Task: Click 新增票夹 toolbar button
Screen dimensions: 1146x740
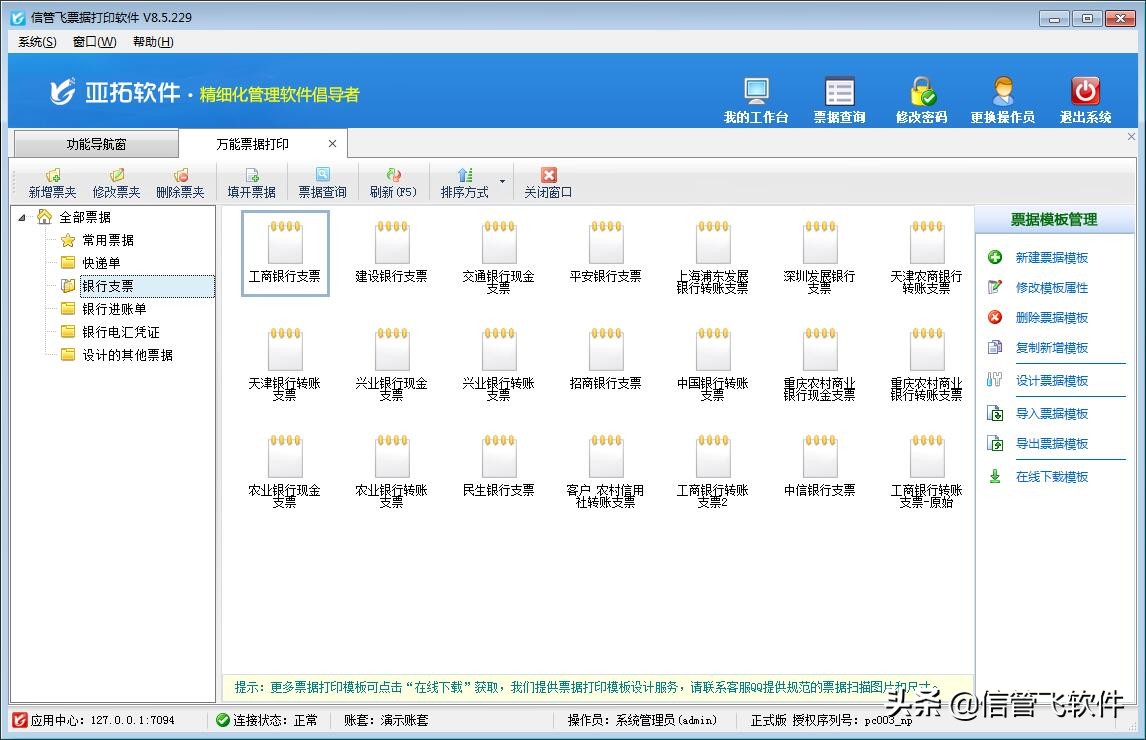Action: [53, 183]
